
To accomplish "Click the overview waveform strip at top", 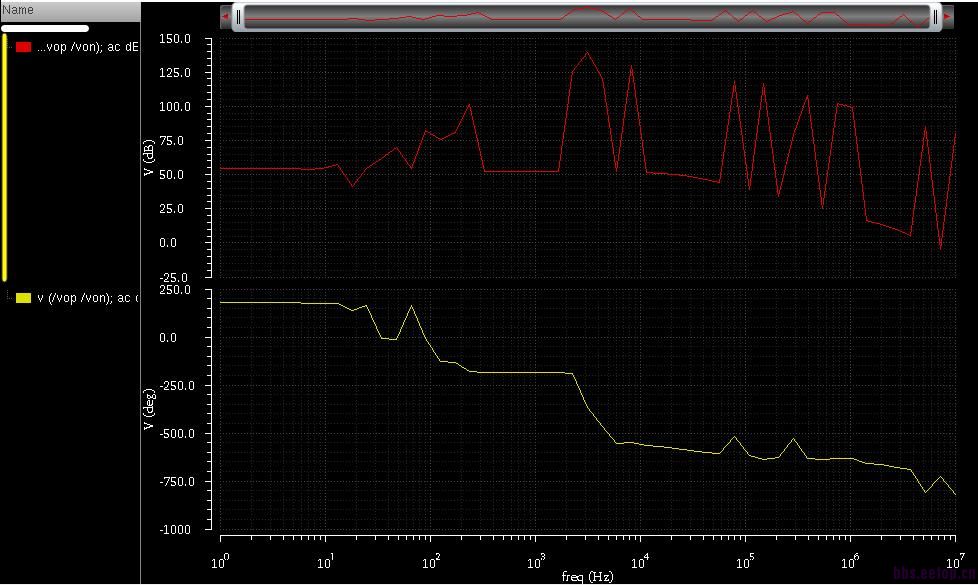I will tap(586, 17).
